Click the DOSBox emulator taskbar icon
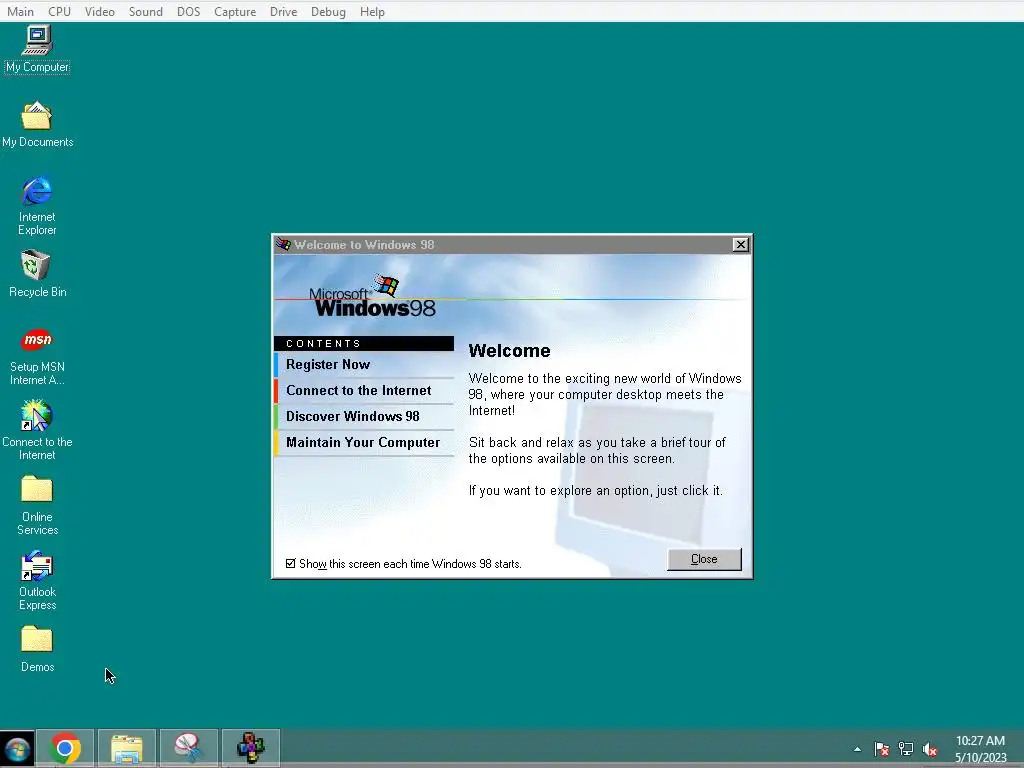This screenshot has height=768, width=1024. coord(251,748)
